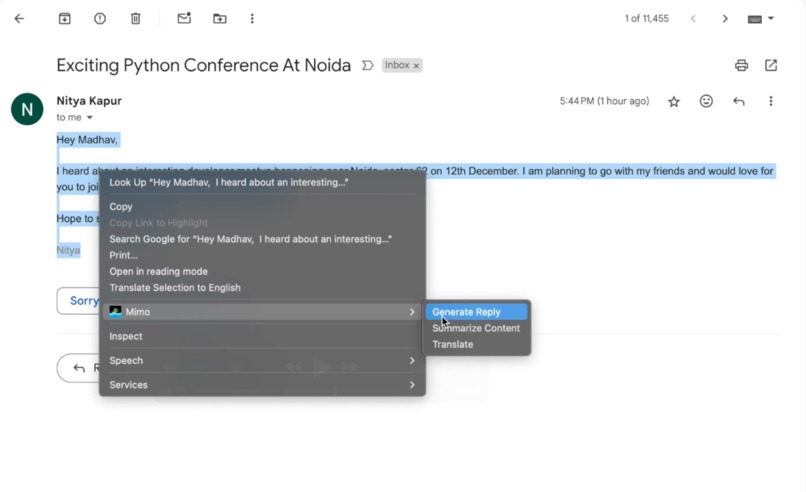Viewport: 806px width, 492px height.
Task: Click the Mimo extension icon
Action: (115, 312)
